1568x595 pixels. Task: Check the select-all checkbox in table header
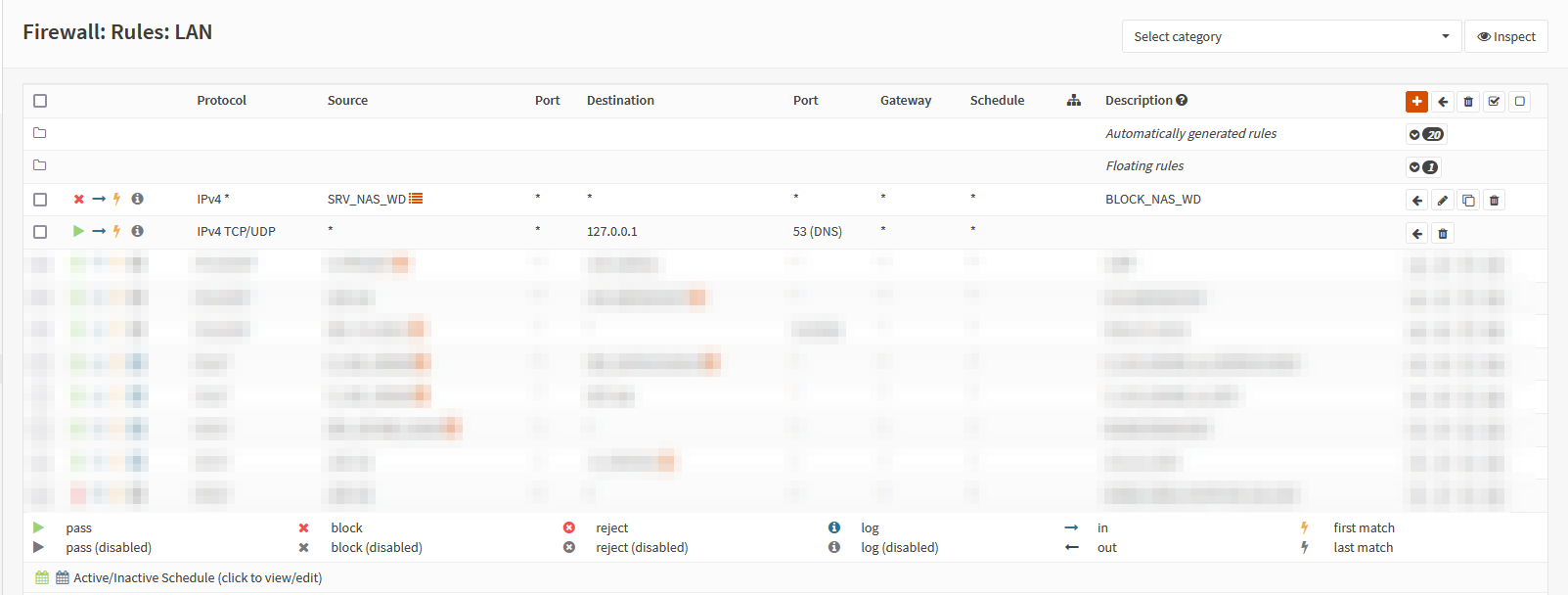(x=40, y=101)
